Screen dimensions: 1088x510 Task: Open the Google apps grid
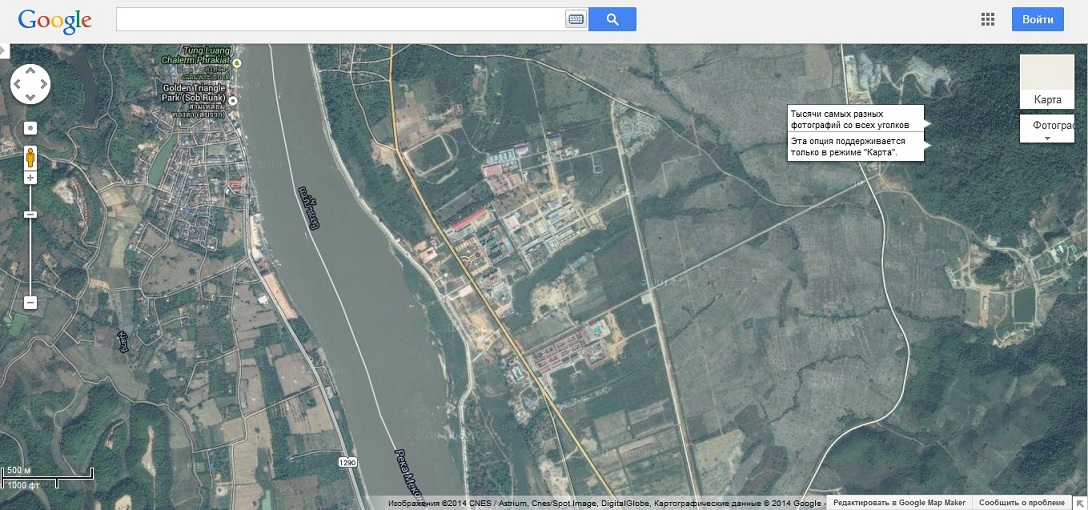coord(988,19)
